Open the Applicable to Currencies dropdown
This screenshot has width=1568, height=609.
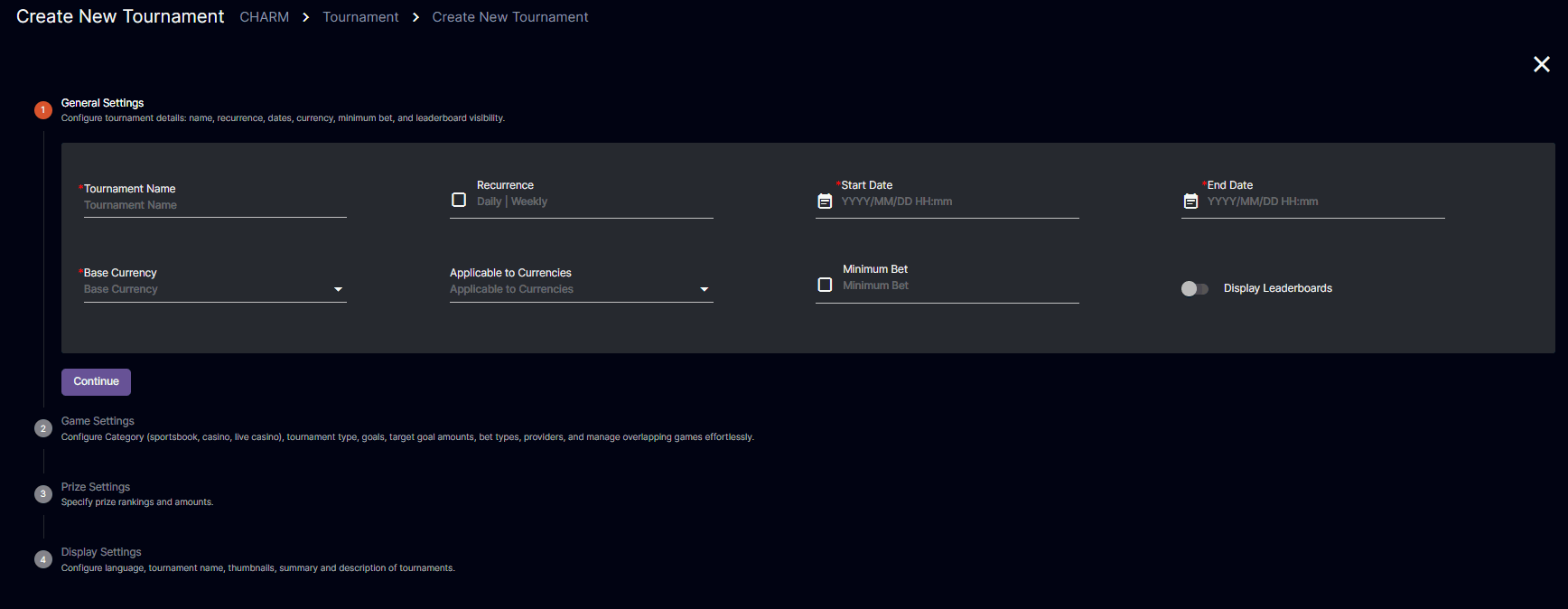tap(582, 289)
